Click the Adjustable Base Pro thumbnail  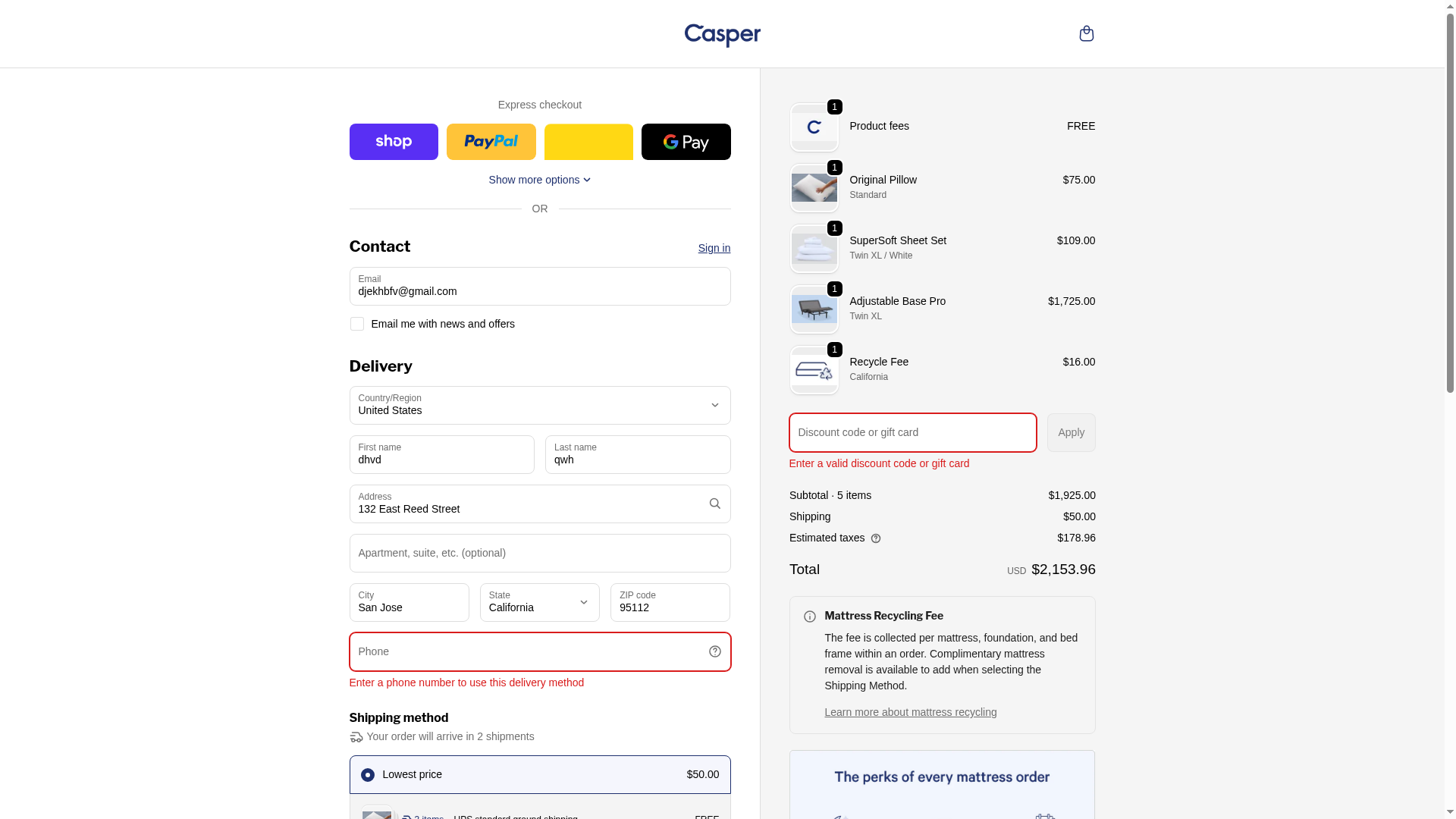[814, 309]
